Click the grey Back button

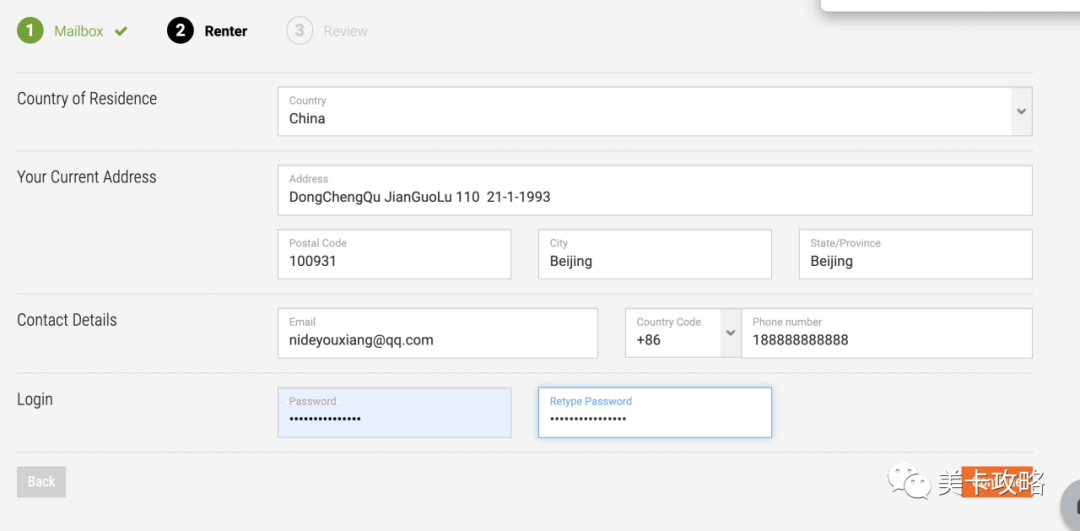click(41, 482)
